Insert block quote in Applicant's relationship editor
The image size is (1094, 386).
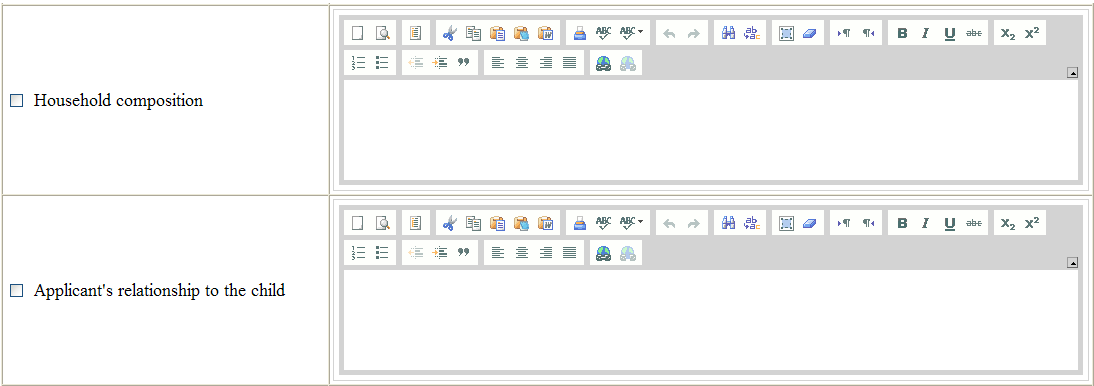tap(463, 252)
